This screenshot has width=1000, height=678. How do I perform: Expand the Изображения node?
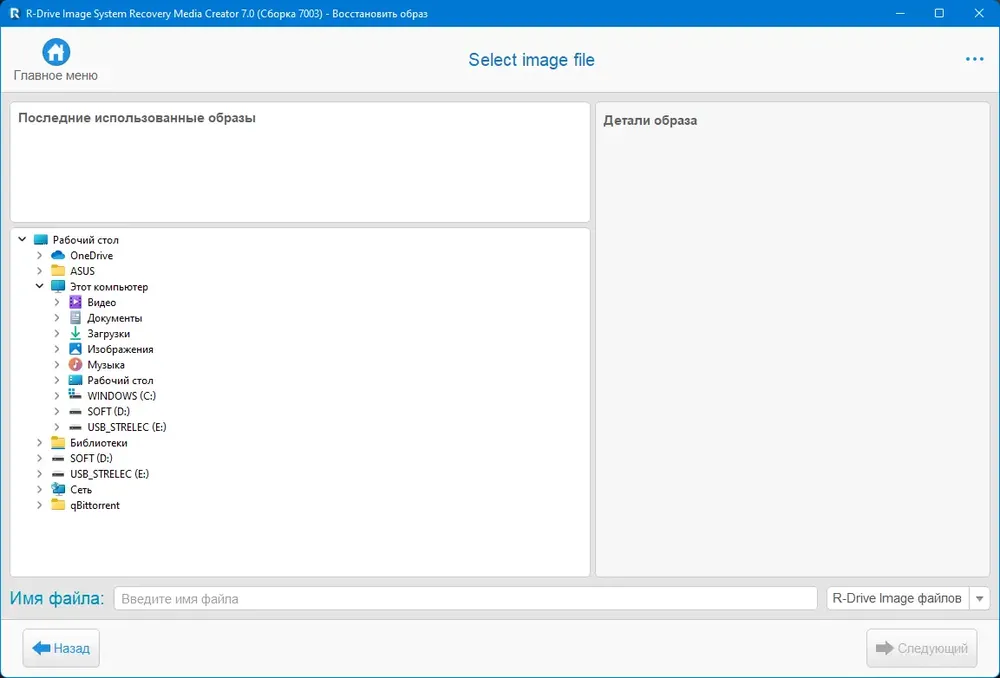(x=57, y=349)
